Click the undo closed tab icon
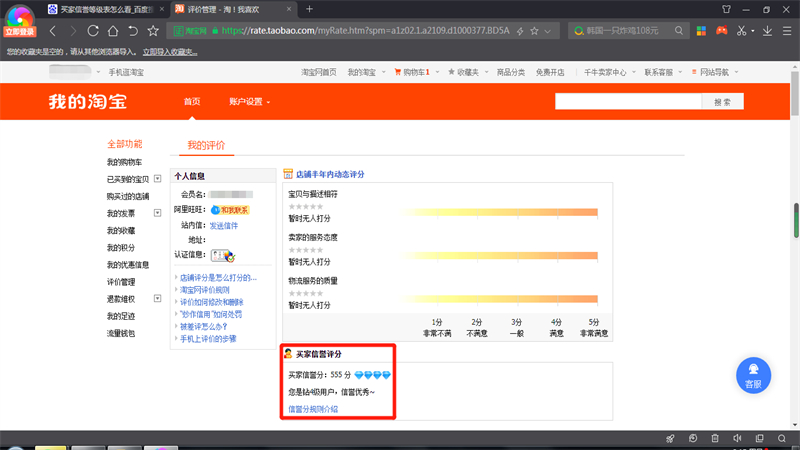 133,31
